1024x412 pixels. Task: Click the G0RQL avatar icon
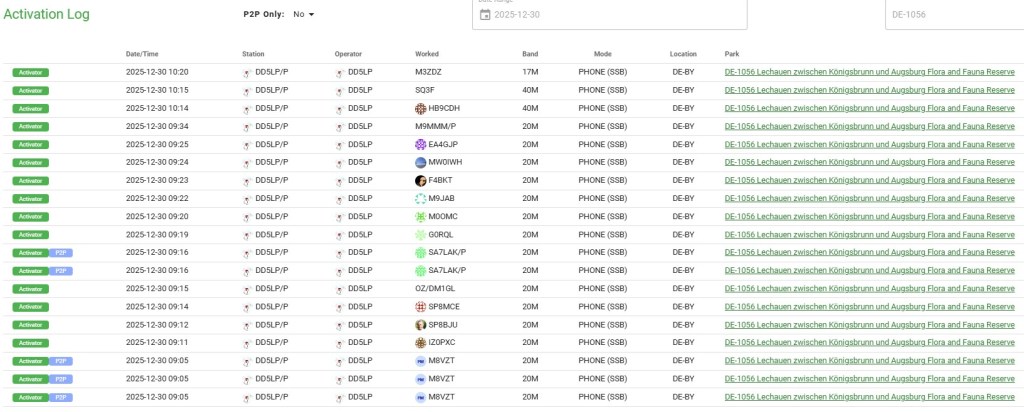click(x=421, y=234)
